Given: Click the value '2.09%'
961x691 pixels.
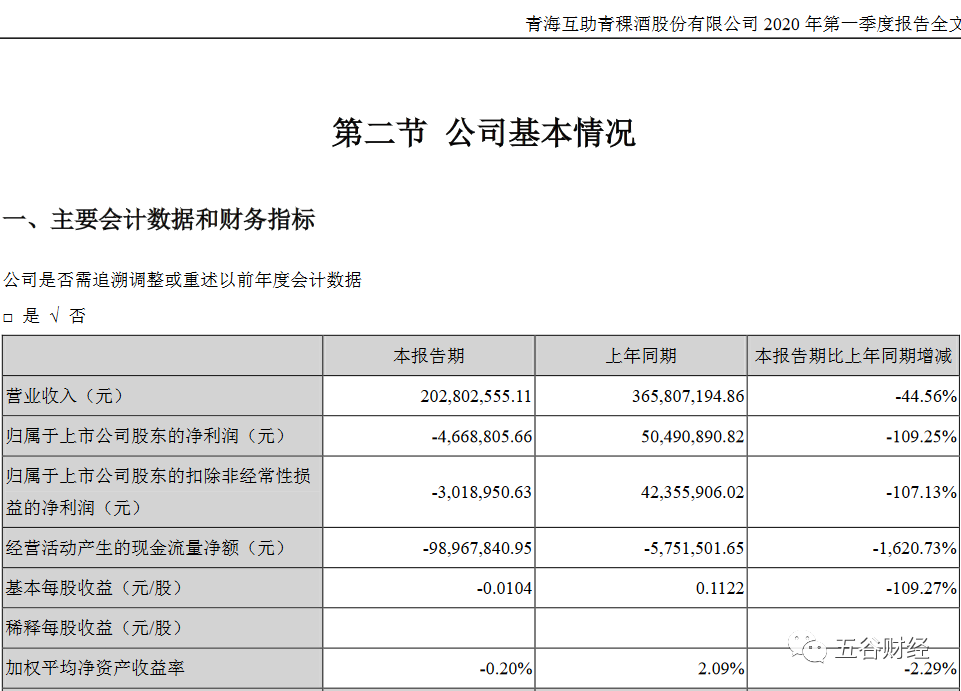Looking at the screenshot, I should pos(721,668).
